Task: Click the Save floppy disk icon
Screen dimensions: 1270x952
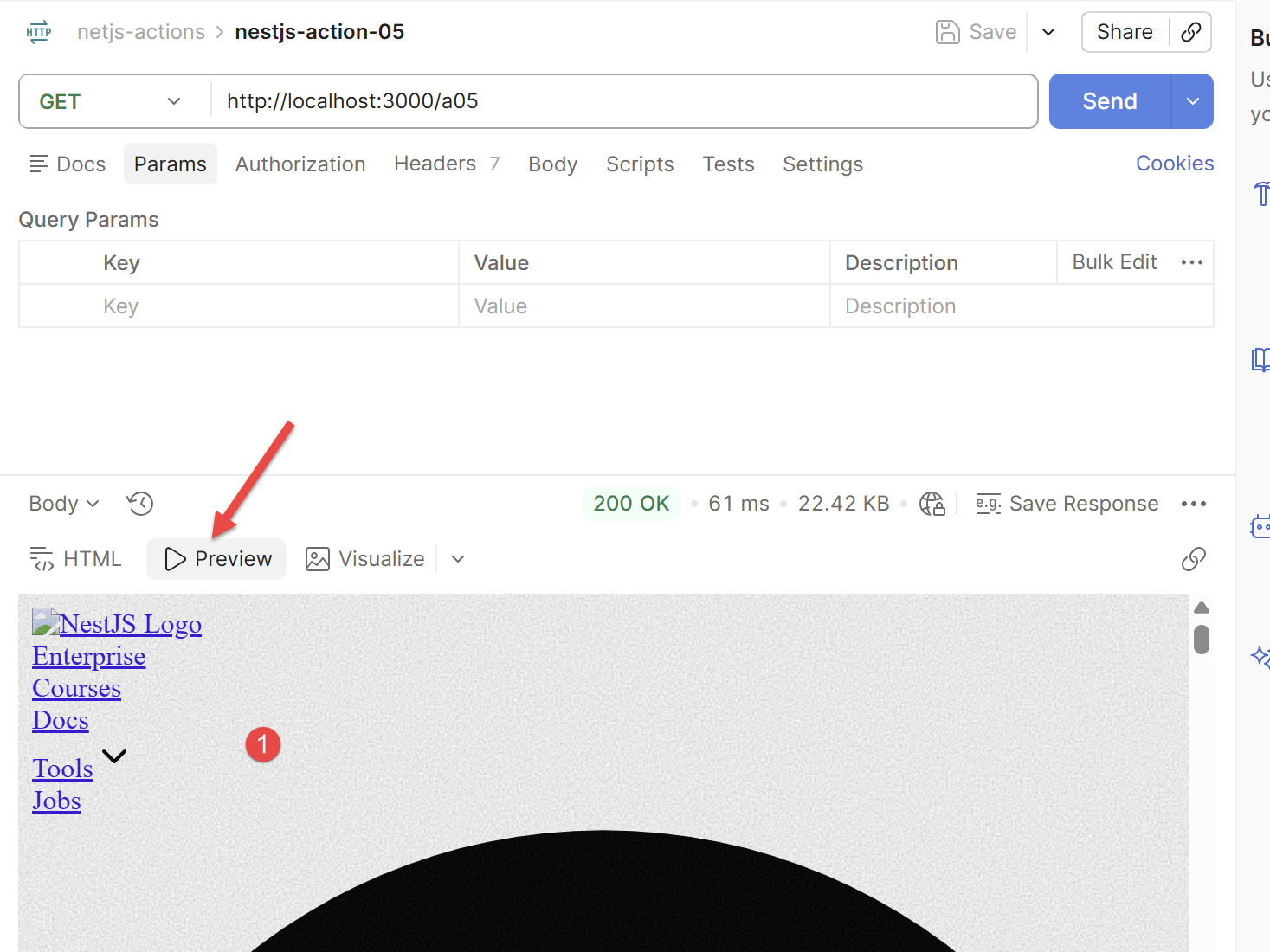Action: tap(948, 32)
